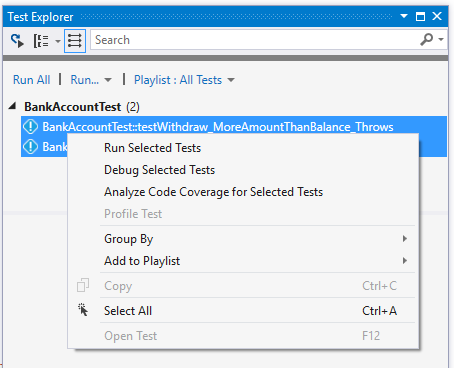Open the Group By icon's dropdown arrow
This screenshot has height=368, width=454.
(x=58, y=41)
